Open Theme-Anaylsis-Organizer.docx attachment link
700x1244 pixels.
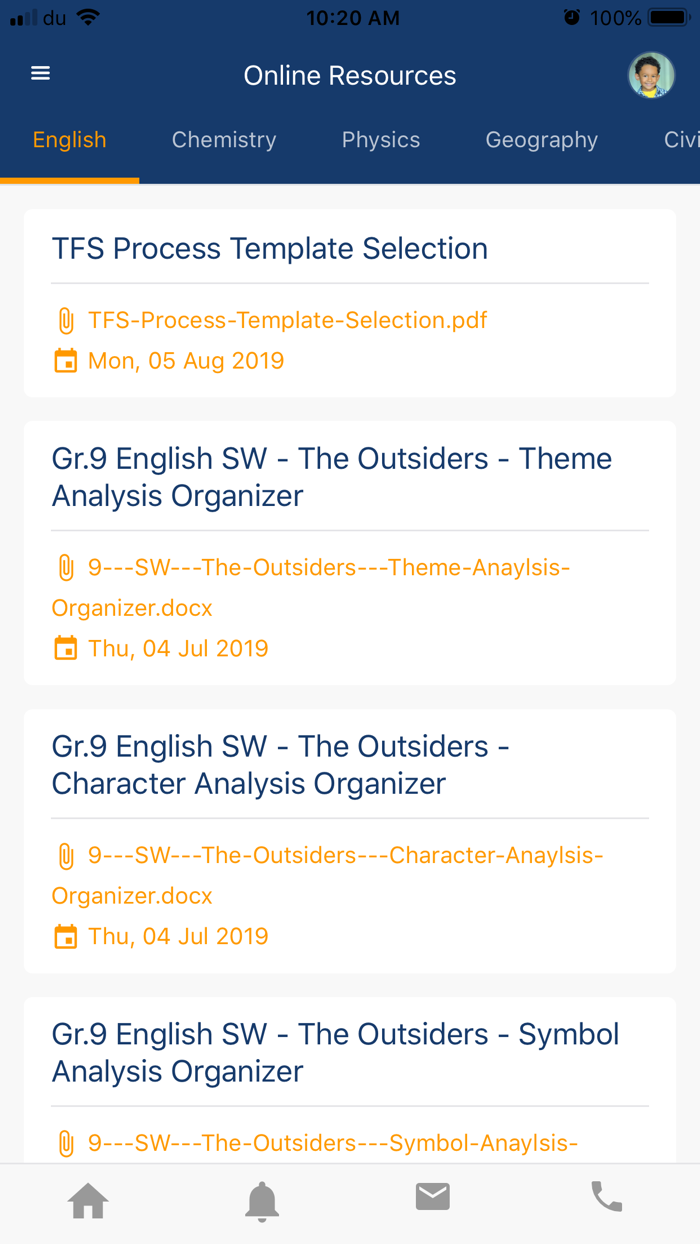[x=311, y=588]
